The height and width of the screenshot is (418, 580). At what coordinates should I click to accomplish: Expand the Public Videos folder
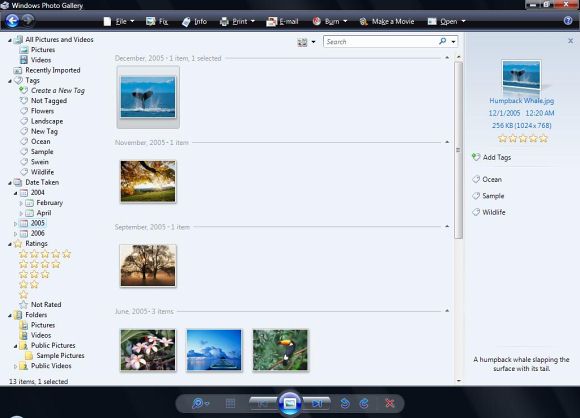click(x=16, y=366)
